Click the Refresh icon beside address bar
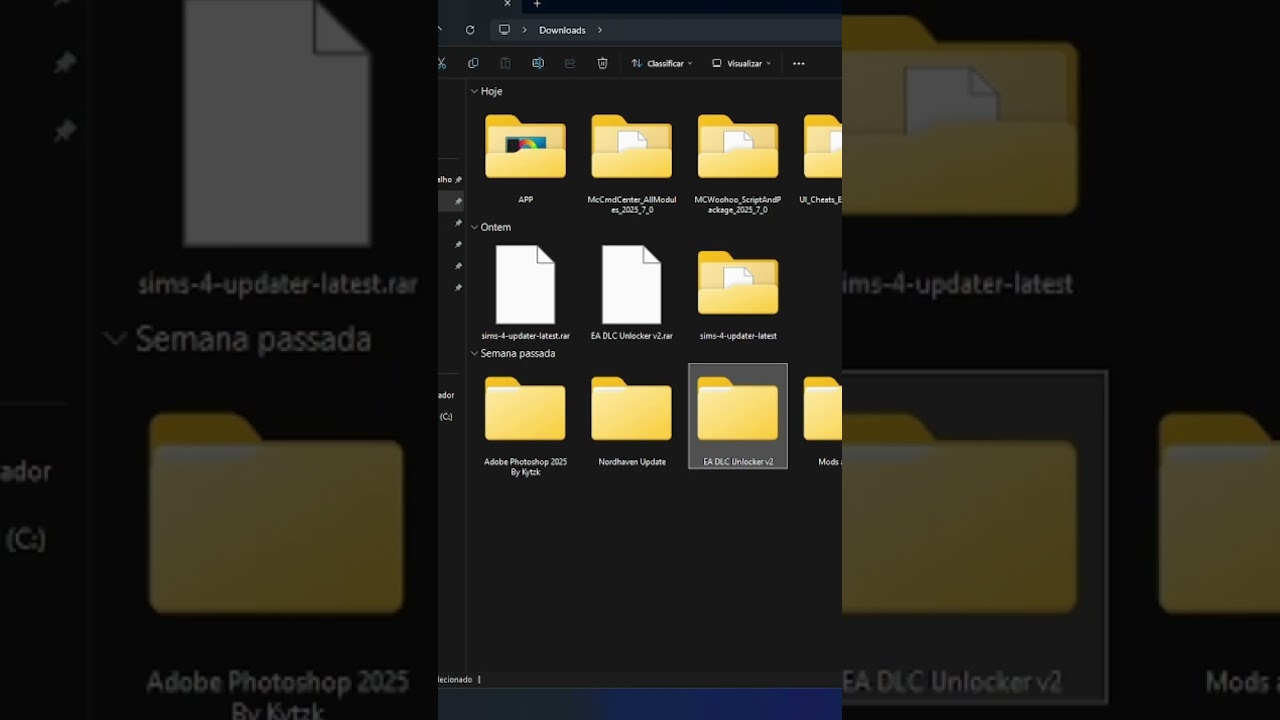This screenshot has height=720, width=1280. tap(470, 30)
